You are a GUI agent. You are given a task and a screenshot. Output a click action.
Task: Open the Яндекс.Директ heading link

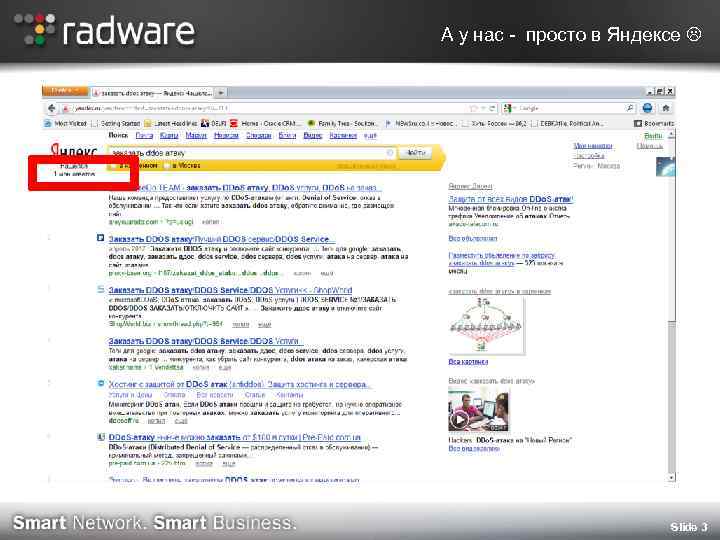click(x=470, y=186)
